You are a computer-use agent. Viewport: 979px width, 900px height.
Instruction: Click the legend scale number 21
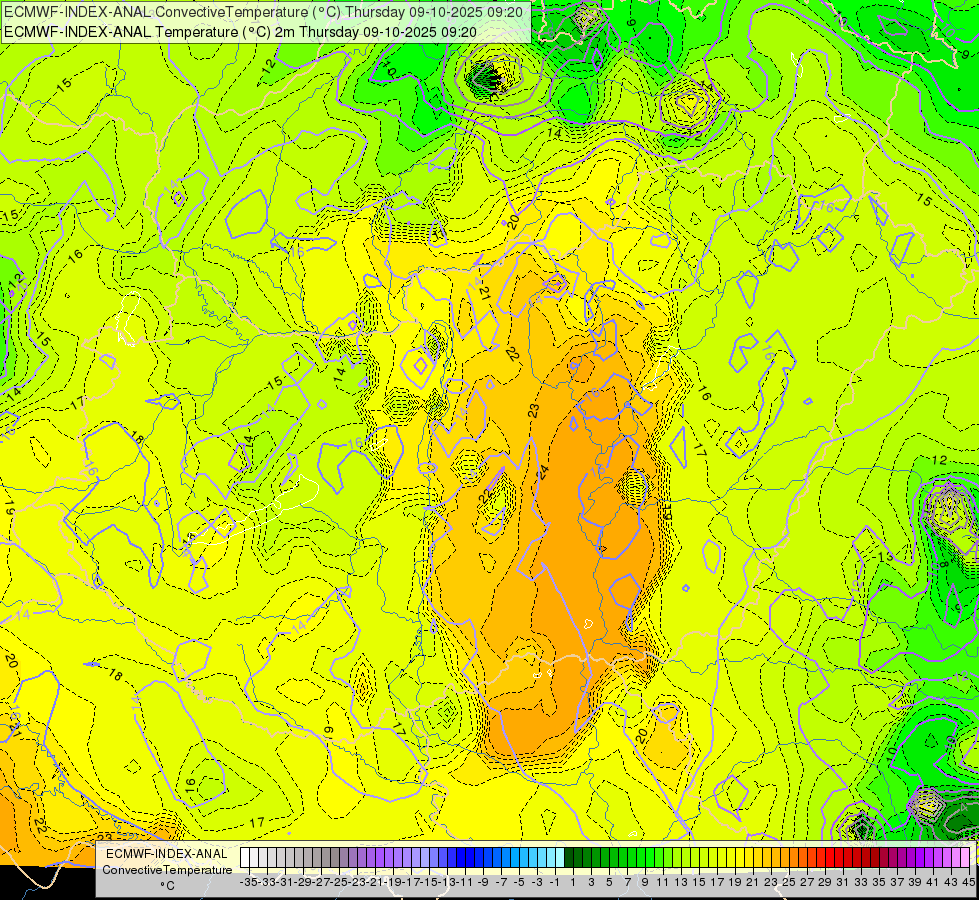click(753, 882)
